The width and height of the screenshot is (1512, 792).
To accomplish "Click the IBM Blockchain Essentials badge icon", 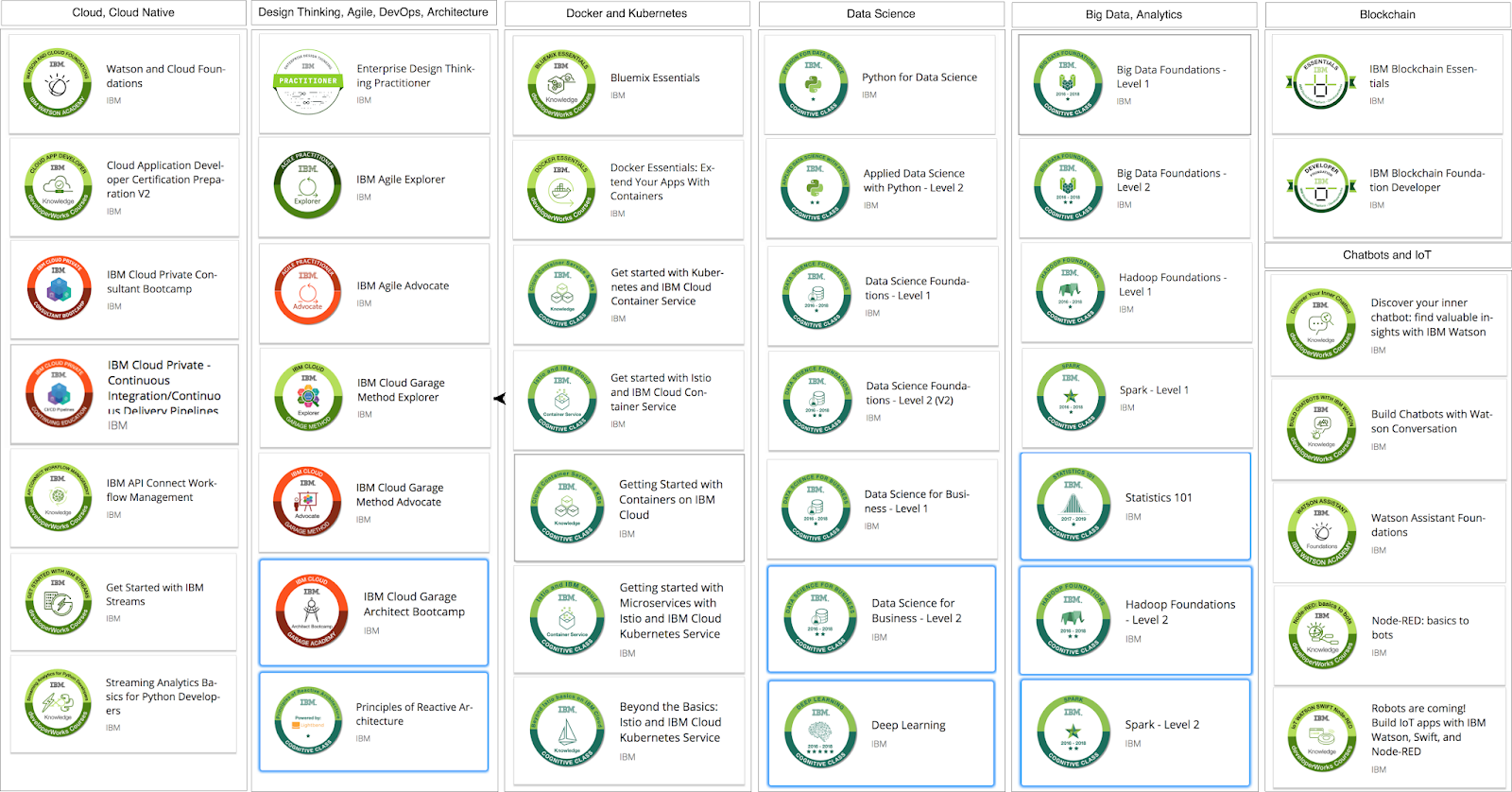I will click(1321, 82).
